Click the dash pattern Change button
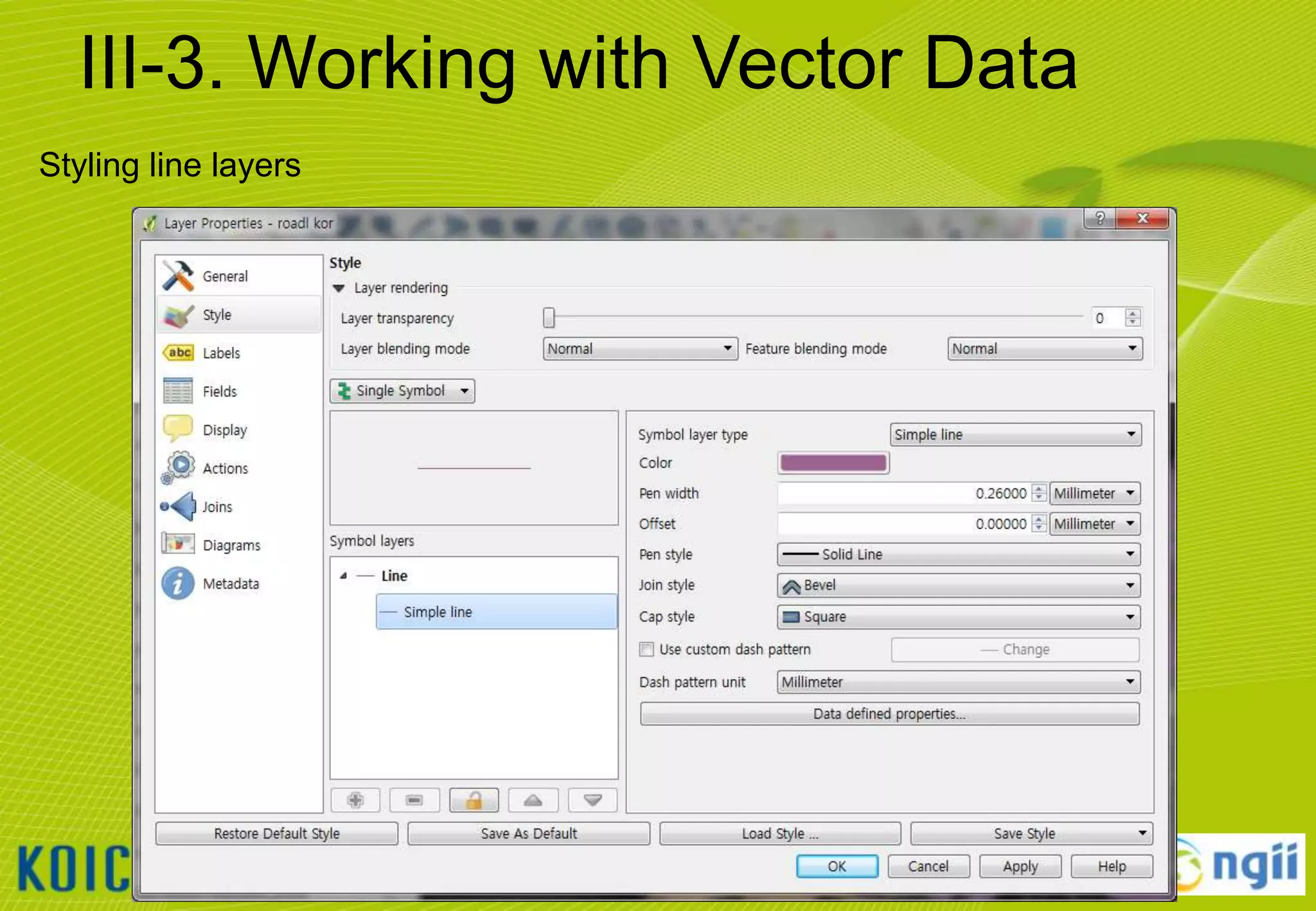1316x911 pixels. (1015, 650)
